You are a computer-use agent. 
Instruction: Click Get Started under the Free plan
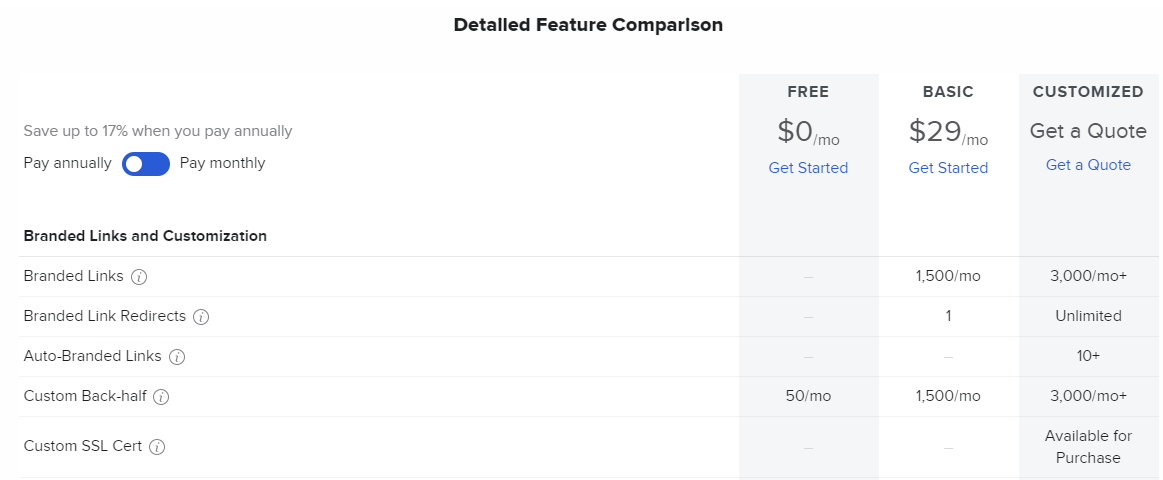point(808,168)
